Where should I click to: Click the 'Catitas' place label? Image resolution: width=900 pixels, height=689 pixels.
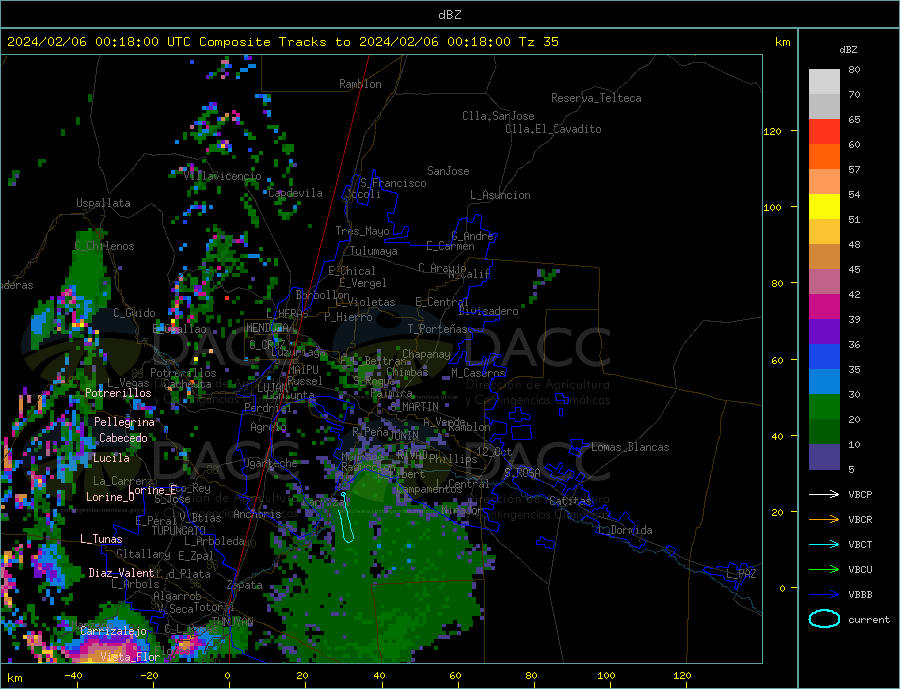pos(570,501)
